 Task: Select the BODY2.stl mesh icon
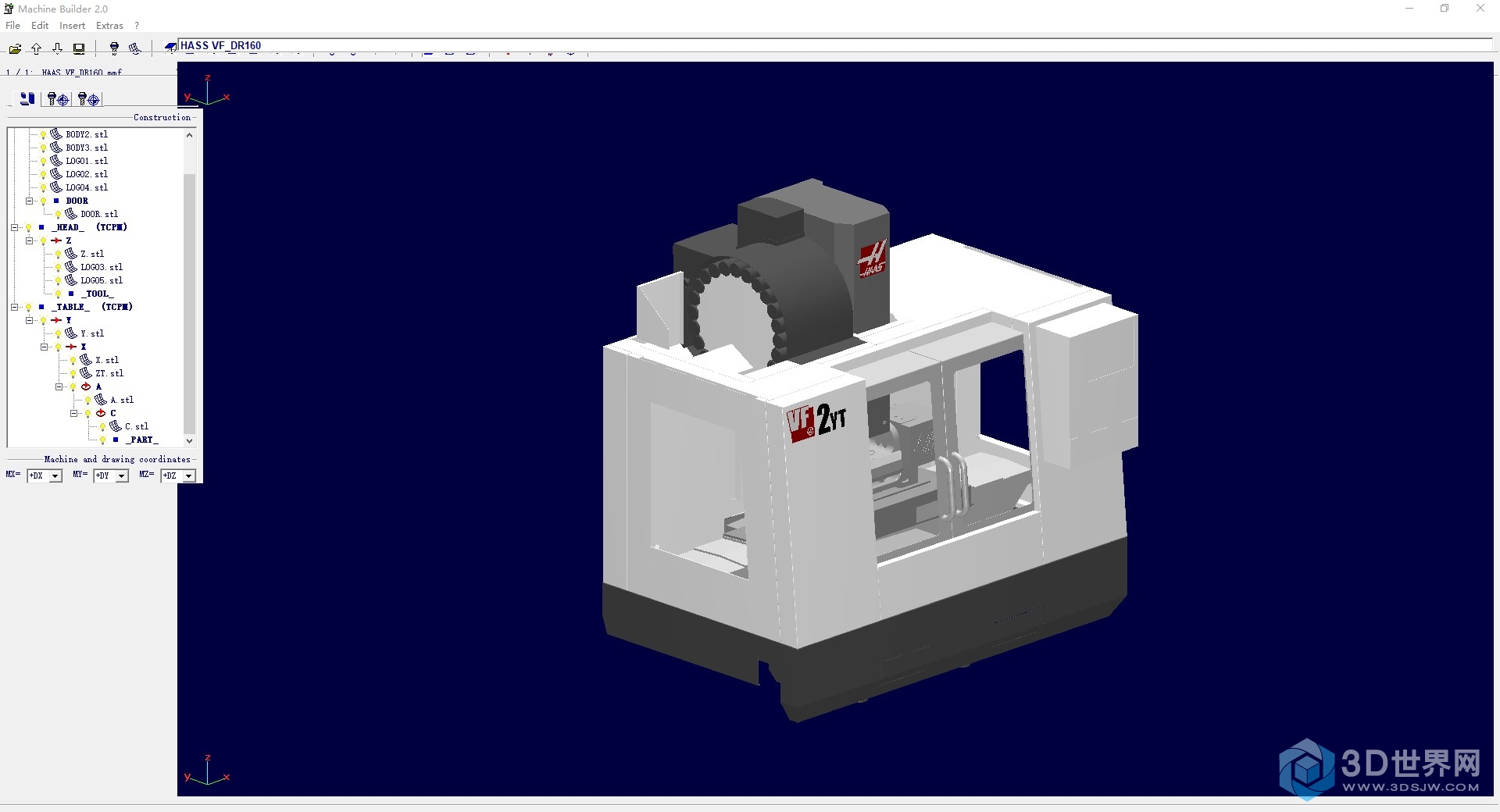point(56,134)
